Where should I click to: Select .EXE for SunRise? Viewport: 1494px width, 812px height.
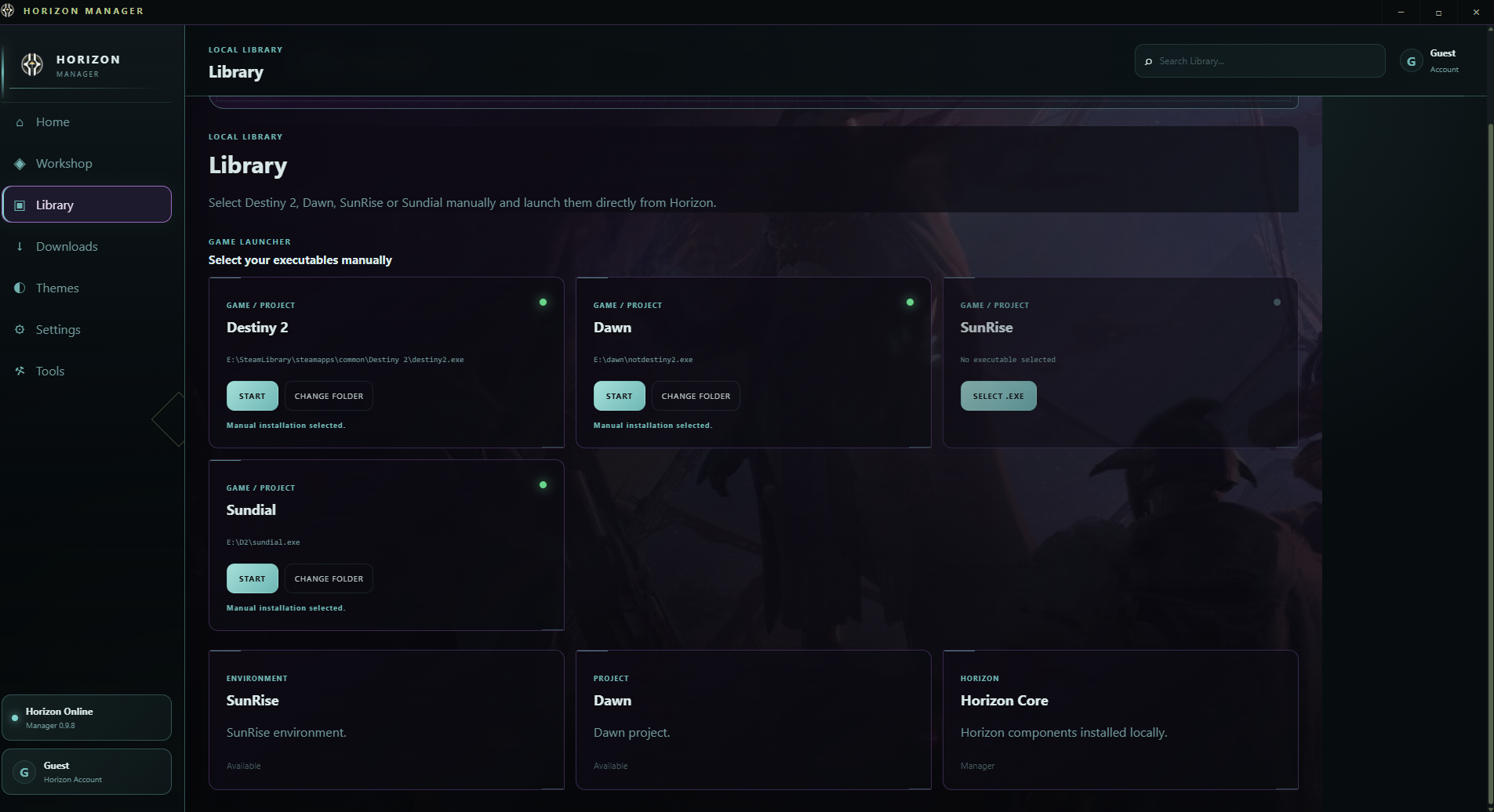coord(998,396)
